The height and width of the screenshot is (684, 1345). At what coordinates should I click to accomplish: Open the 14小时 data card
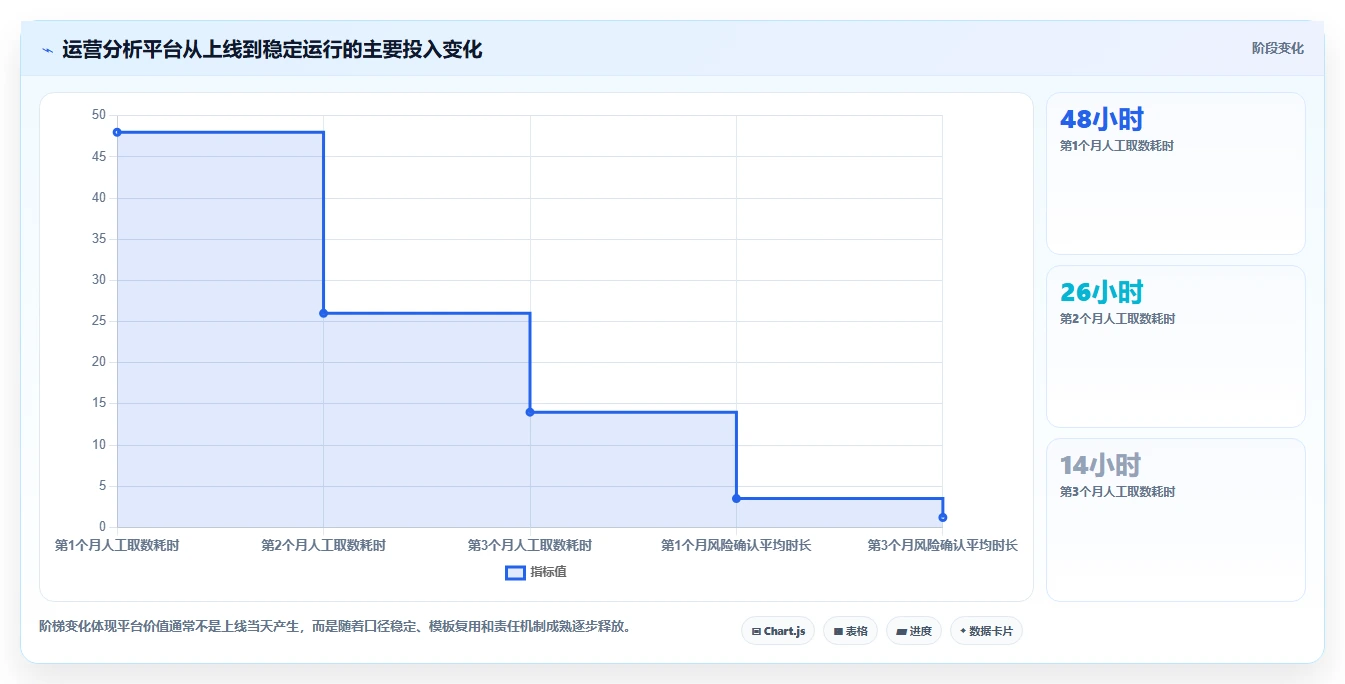(x=1176, y=520)
